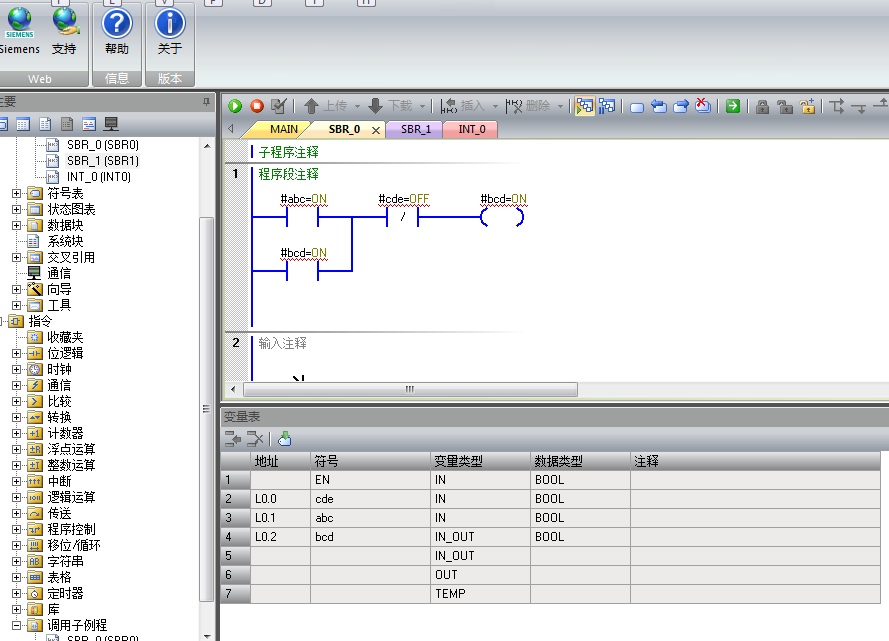Viewport: 889px width, 641px height.
Task: Select SBR_1 (SBR1) in project tree
Action: pyautogui.click(x=103, y=161)
